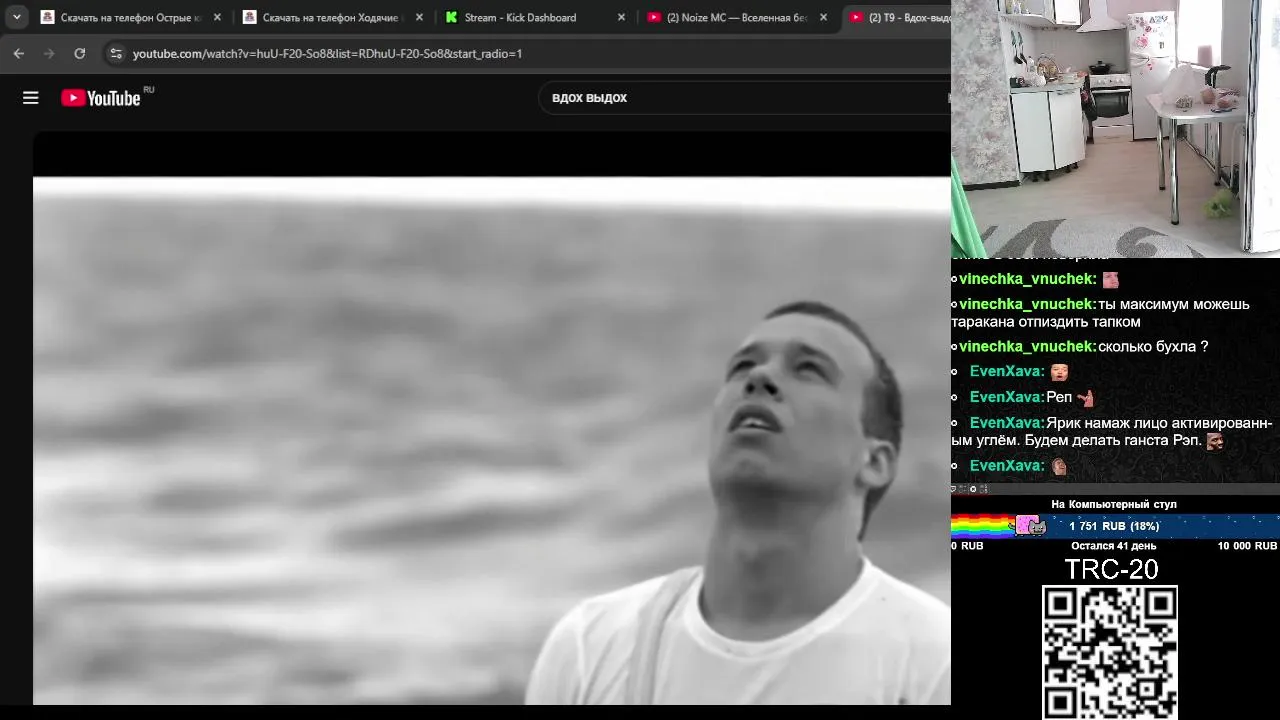This screenshot has width=1280, height=720.
Task: Click the 1 751 RUB (18%) progress bar
Action: click(1115, 526)
